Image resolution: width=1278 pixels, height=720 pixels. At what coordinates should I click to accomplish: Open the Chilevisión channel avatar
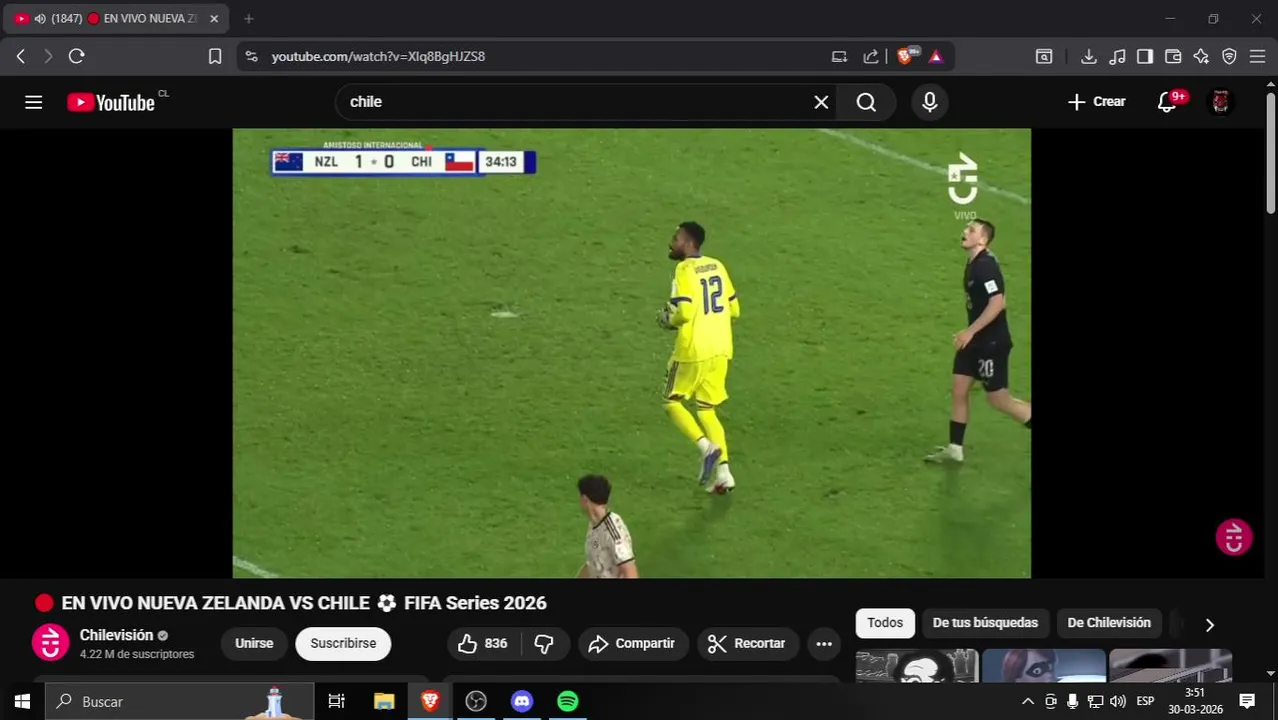(50, 642)
